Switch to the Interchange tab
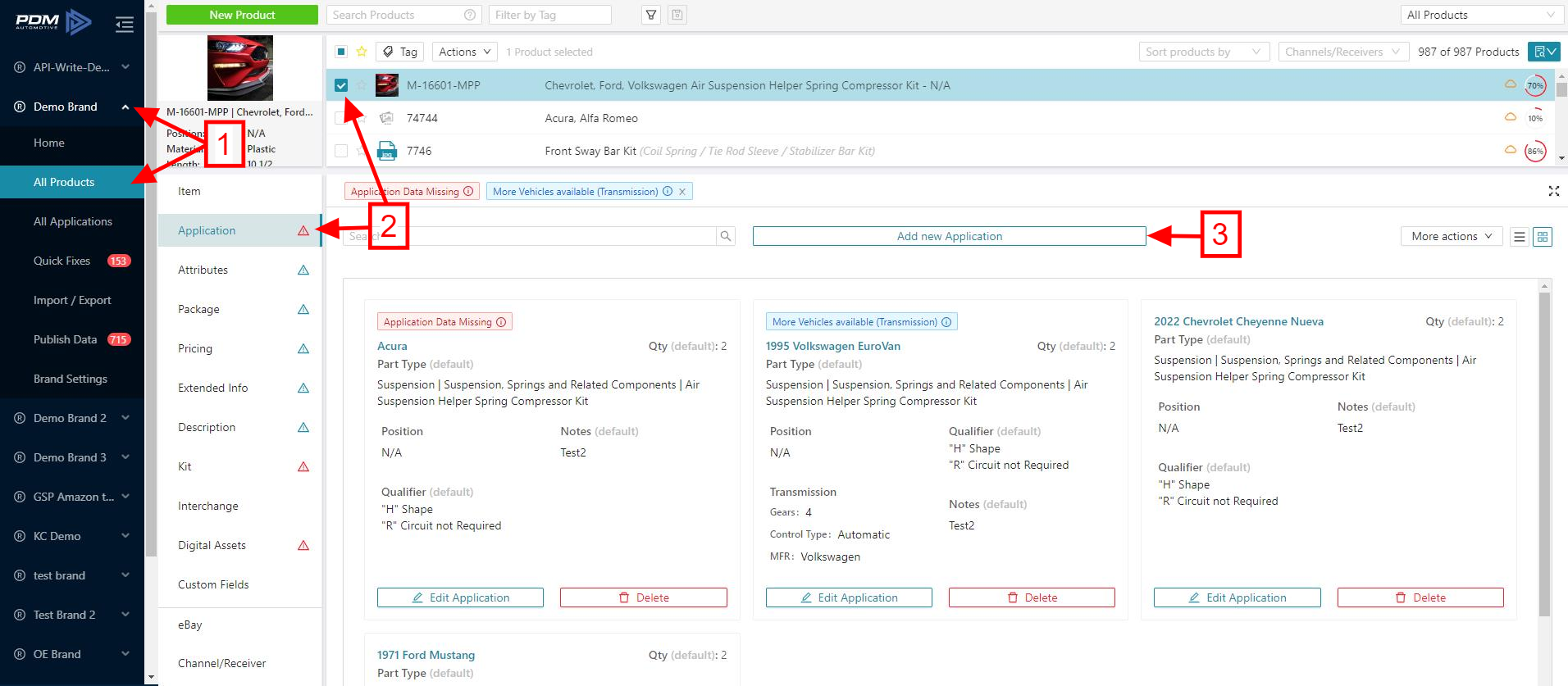The width and height of the screenshot is (1568, 686). pyautogui.click(x=239, y=506)
